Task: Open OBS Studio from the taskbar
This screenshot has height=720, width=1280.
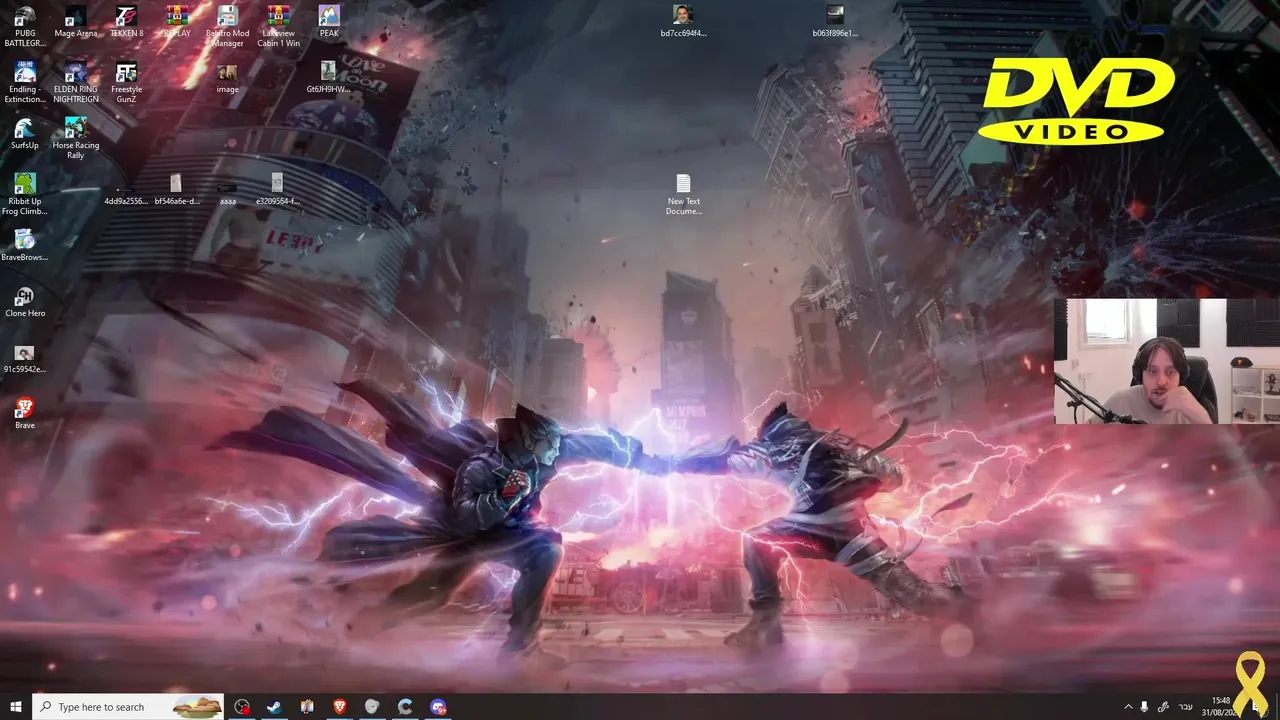Action: 242,707
